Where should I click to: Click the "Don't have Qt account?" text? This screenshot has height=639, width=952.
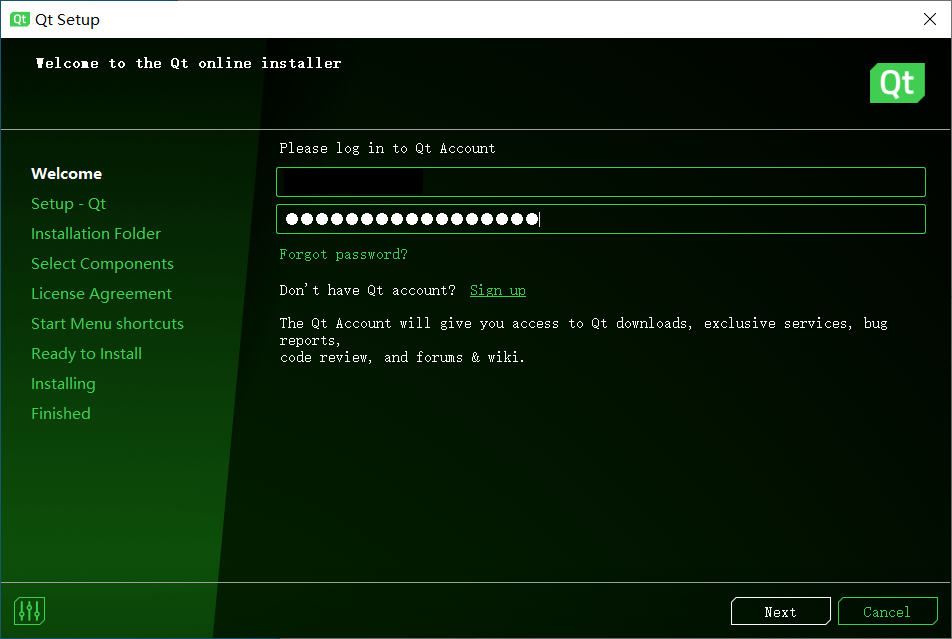pyautogui.click(x=367, y=290)
